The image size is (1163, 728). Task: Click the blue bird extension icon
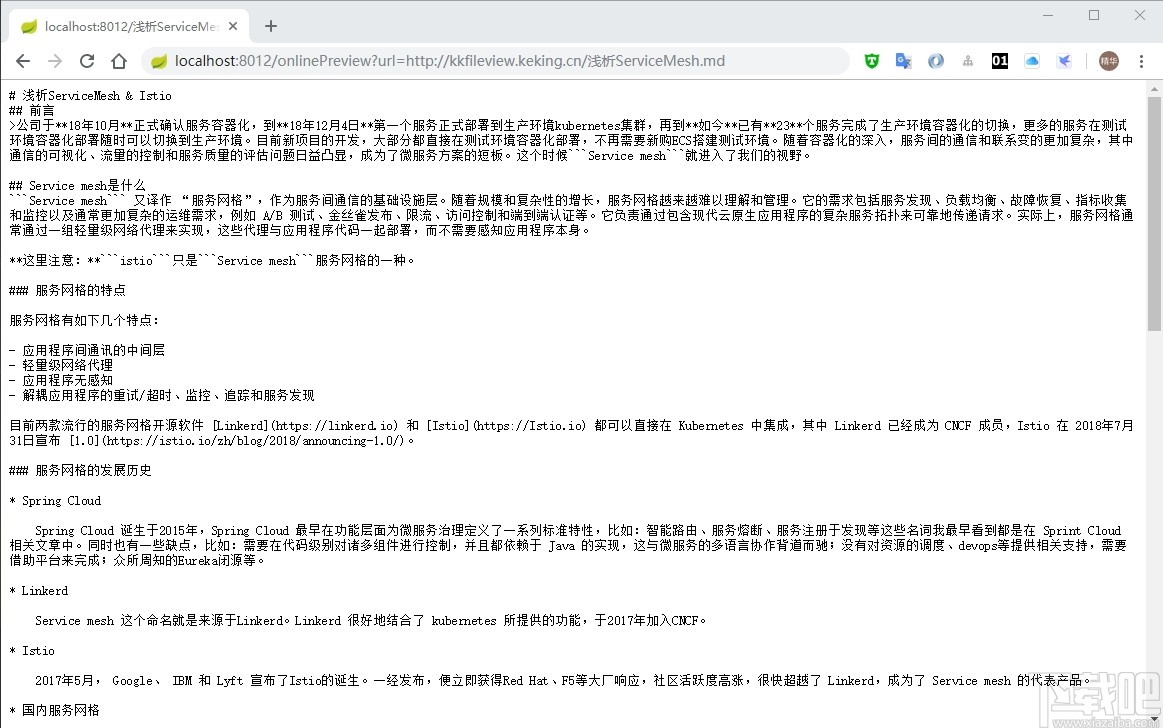(1064, 60)
